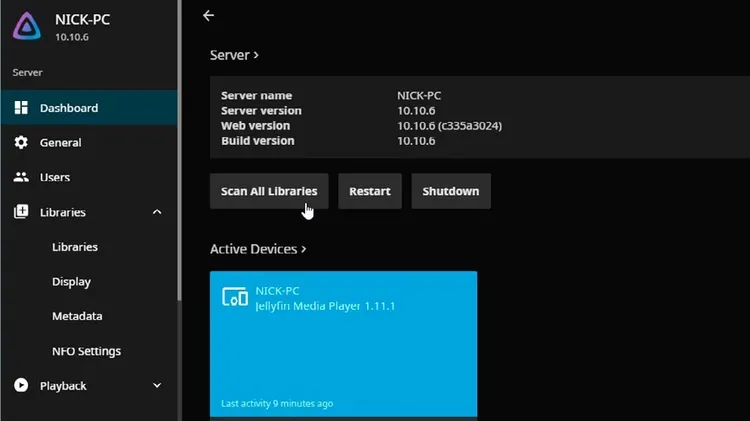Click Jellyfin Media Player 1.11.1 text
The height and width of the screenshot is (421, 750).
325,306
